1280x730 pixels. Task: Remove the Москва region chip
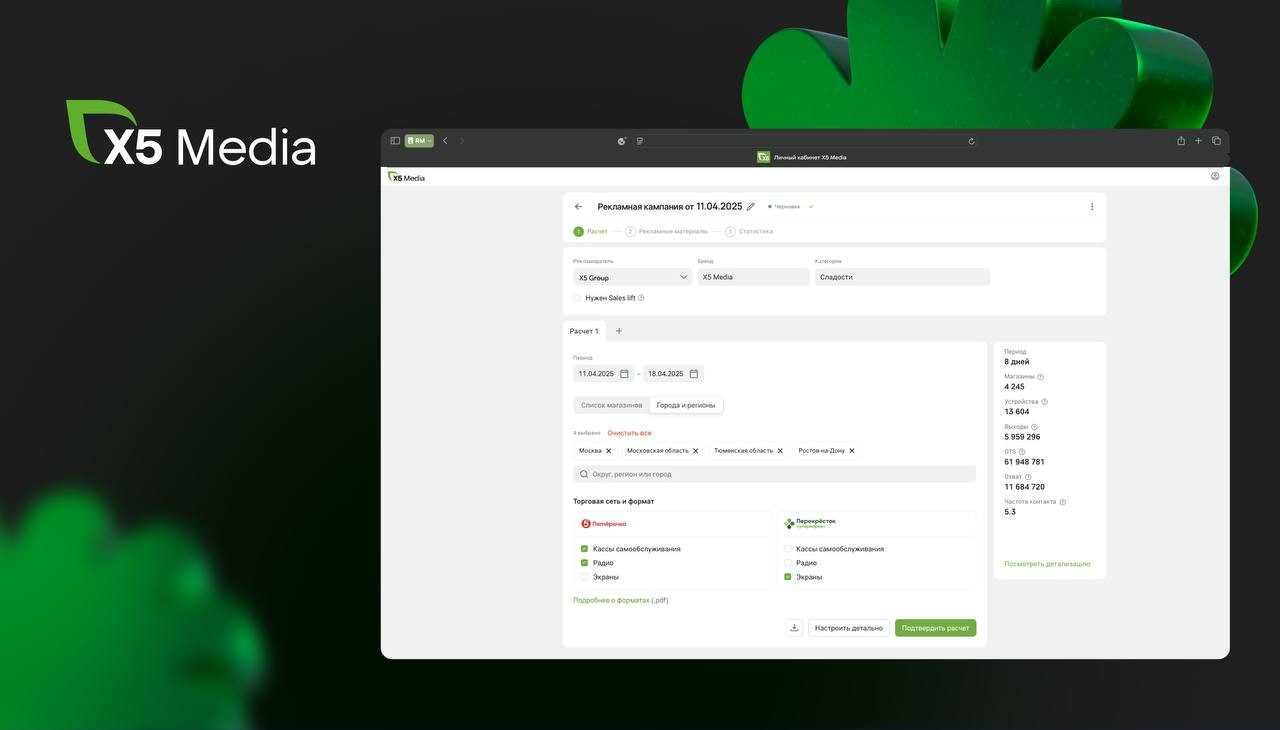[608, 451]
